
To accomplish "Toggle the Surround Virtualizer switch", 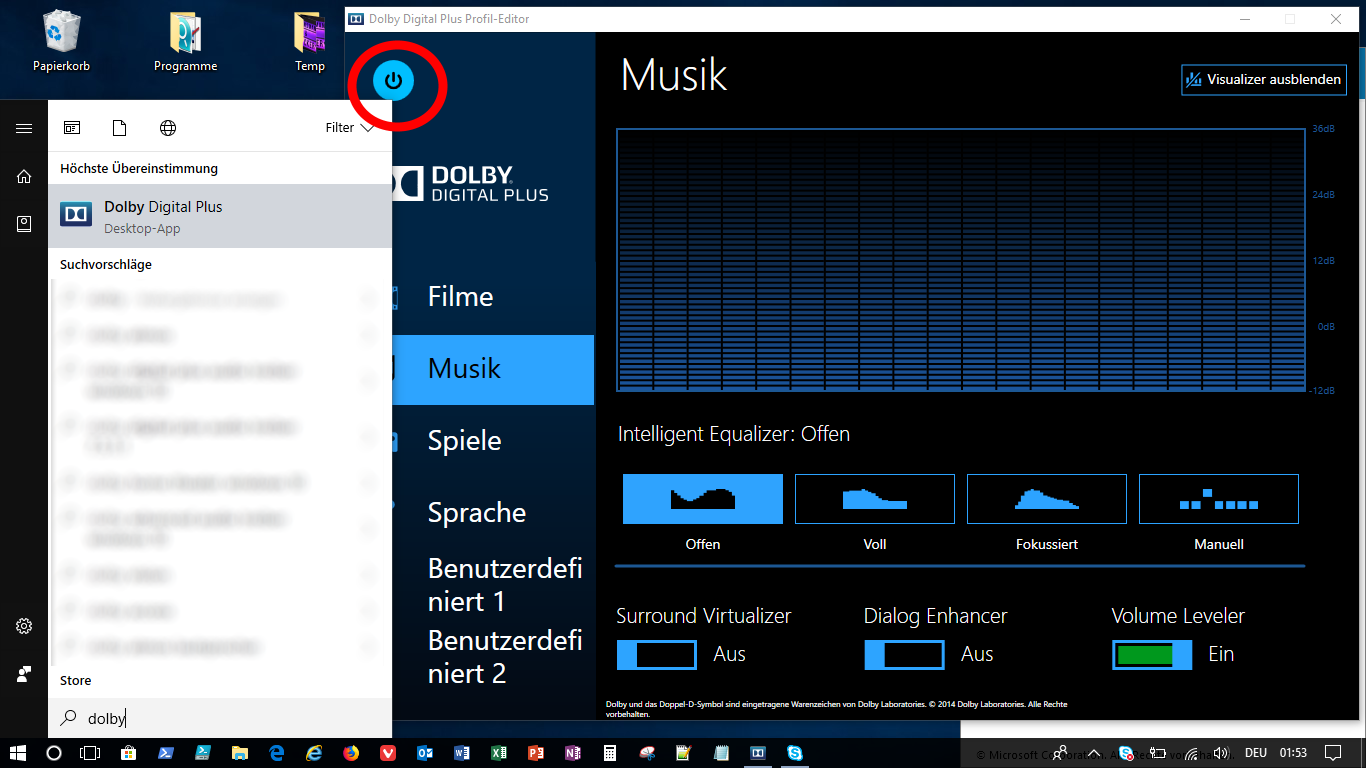I will [x=657, y=655].
